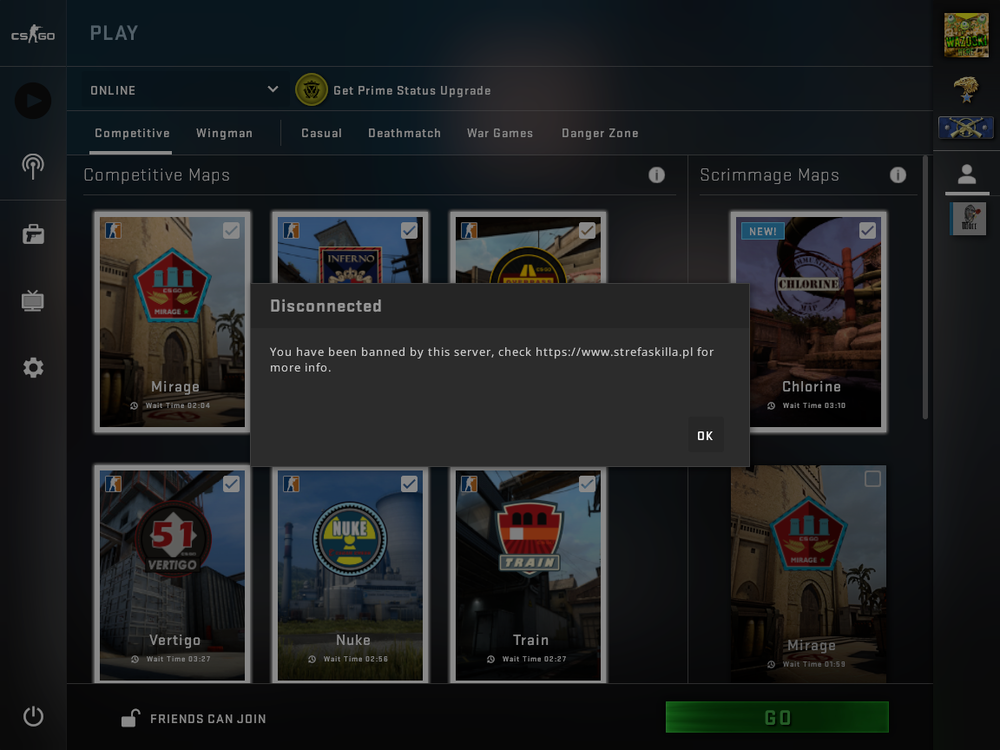Open the inventory briefcase icon
Viewport: 1000px width, 750px height.
pos(33,234)
